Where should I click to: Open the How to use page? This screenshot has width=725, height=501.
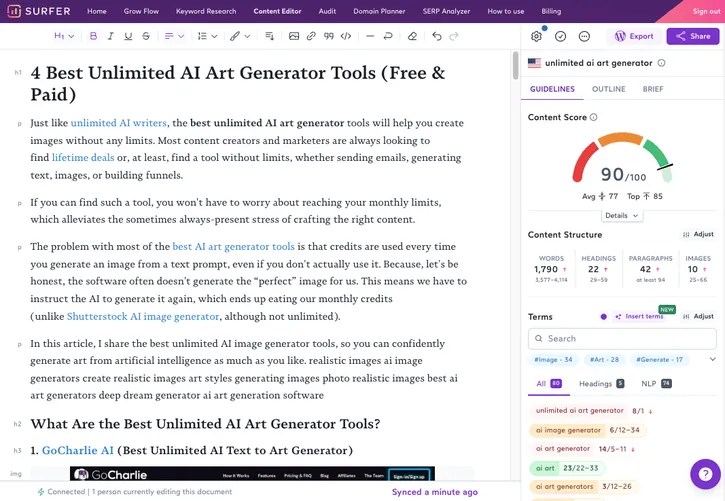click(x=506, y=11)
